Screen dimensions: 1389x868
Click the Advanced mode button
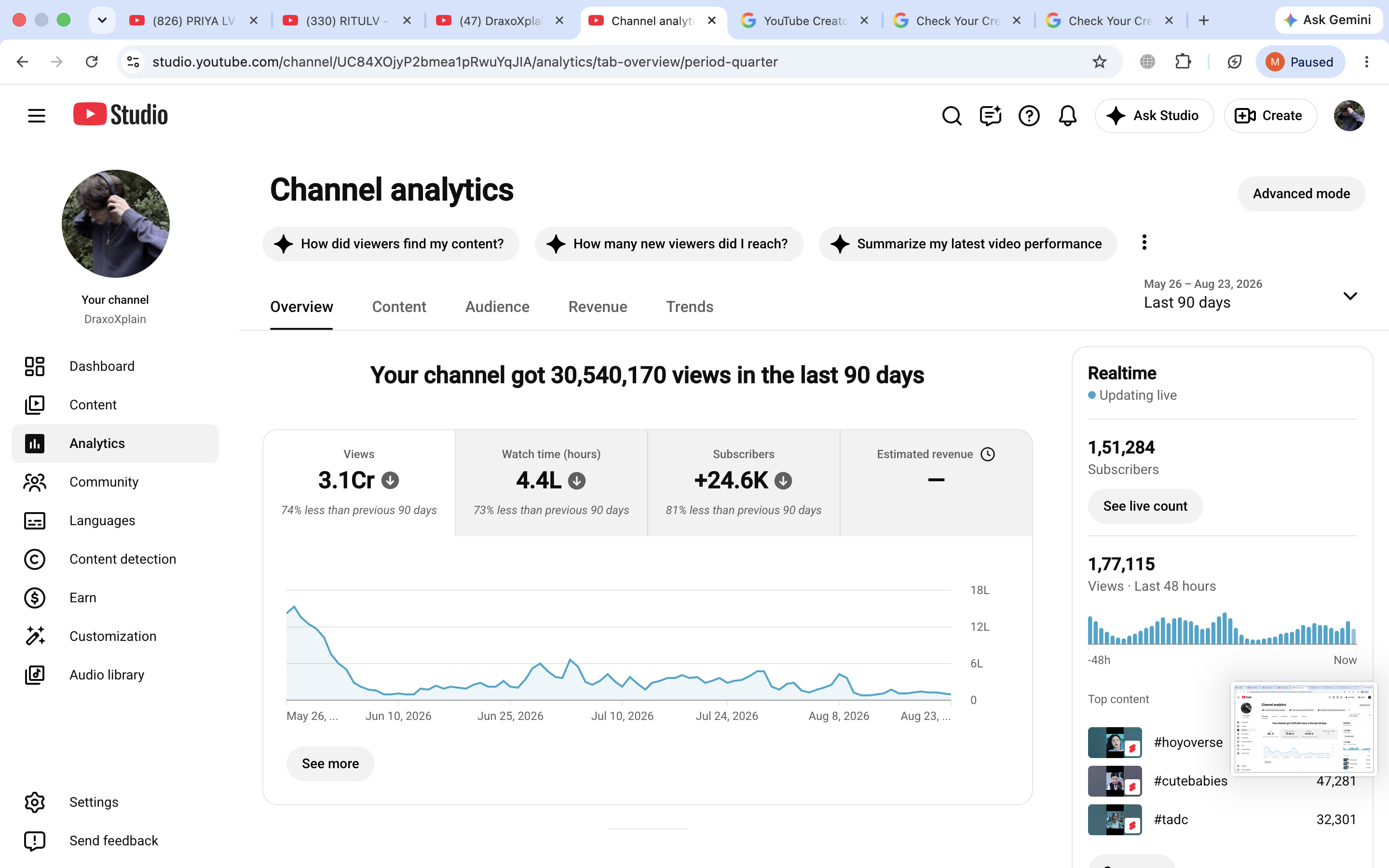click(1301, 193)
